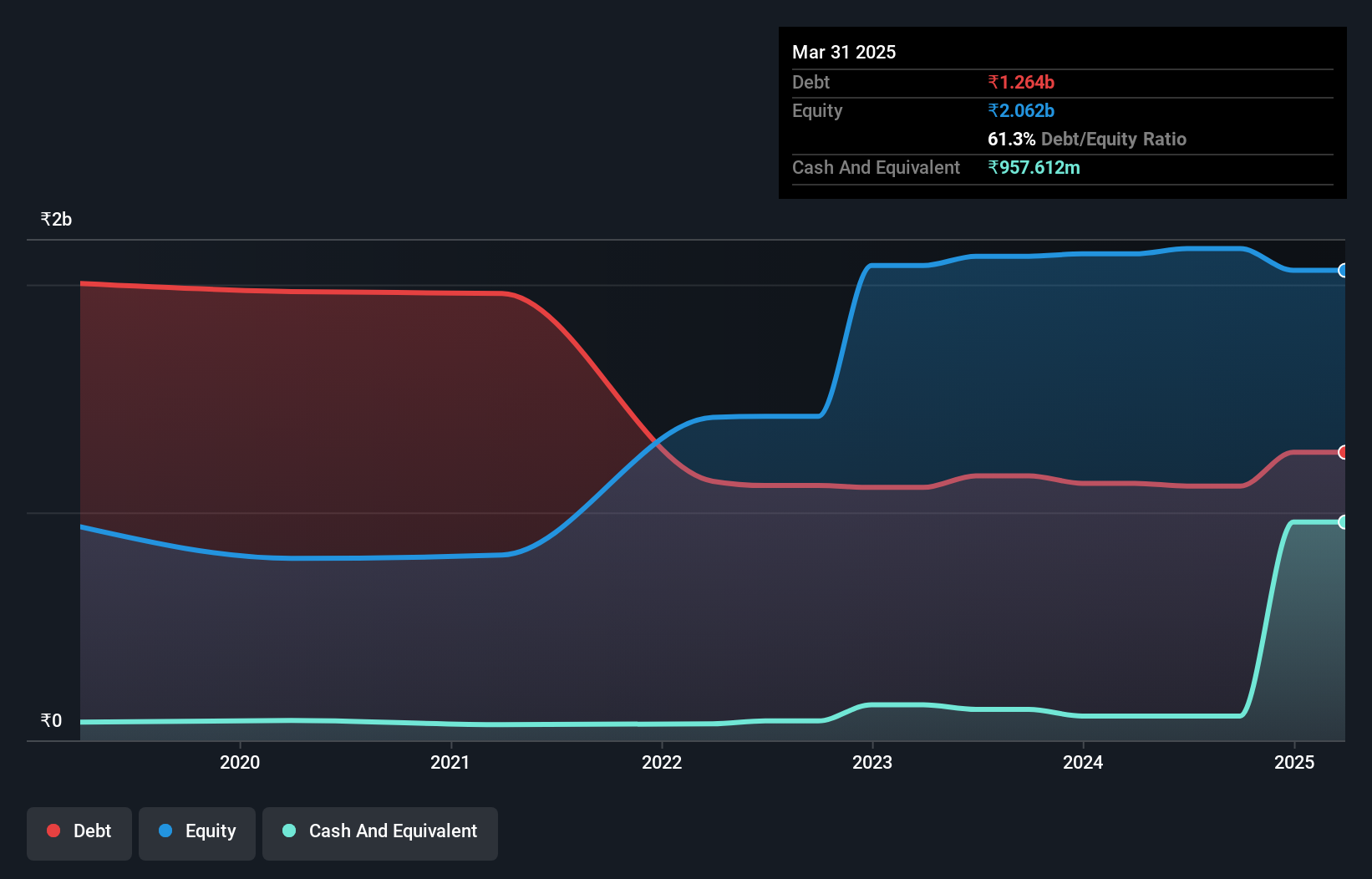Select the red Debt endpoint marker on chart
This screenshot has width=1372, height=879.
click(1342, 453)
